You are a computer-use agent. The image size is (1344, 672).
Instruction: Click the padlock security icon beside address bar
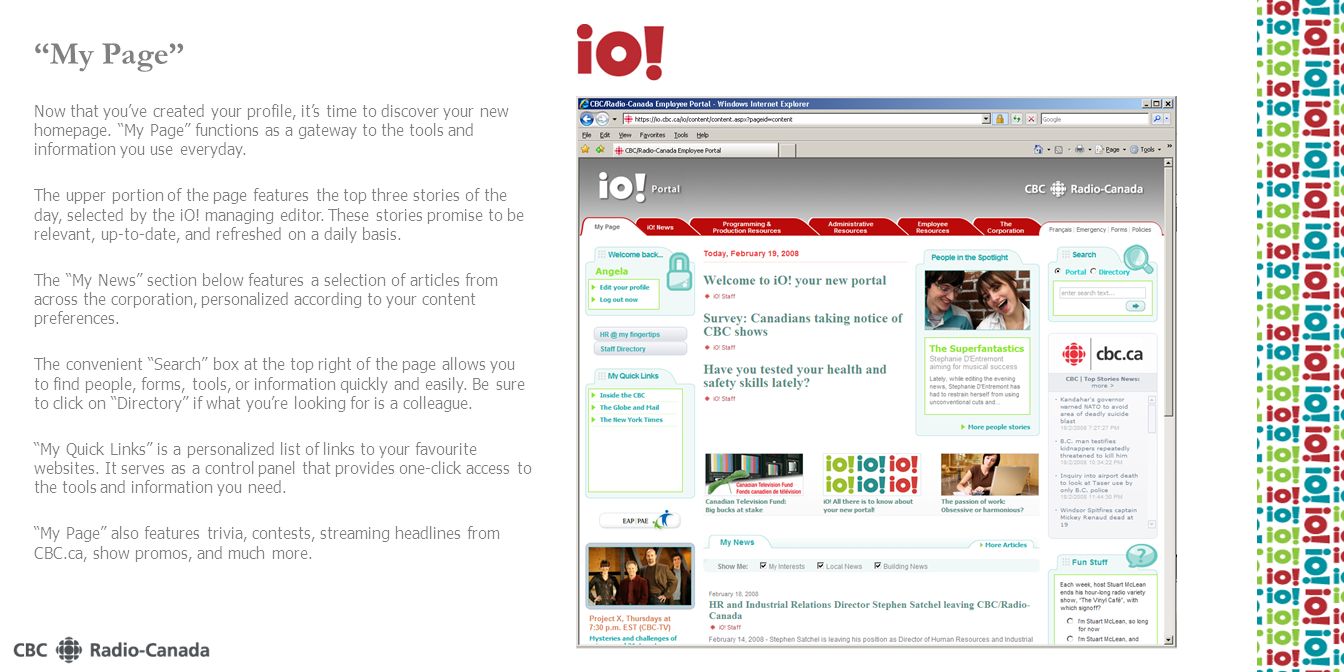1000,119
